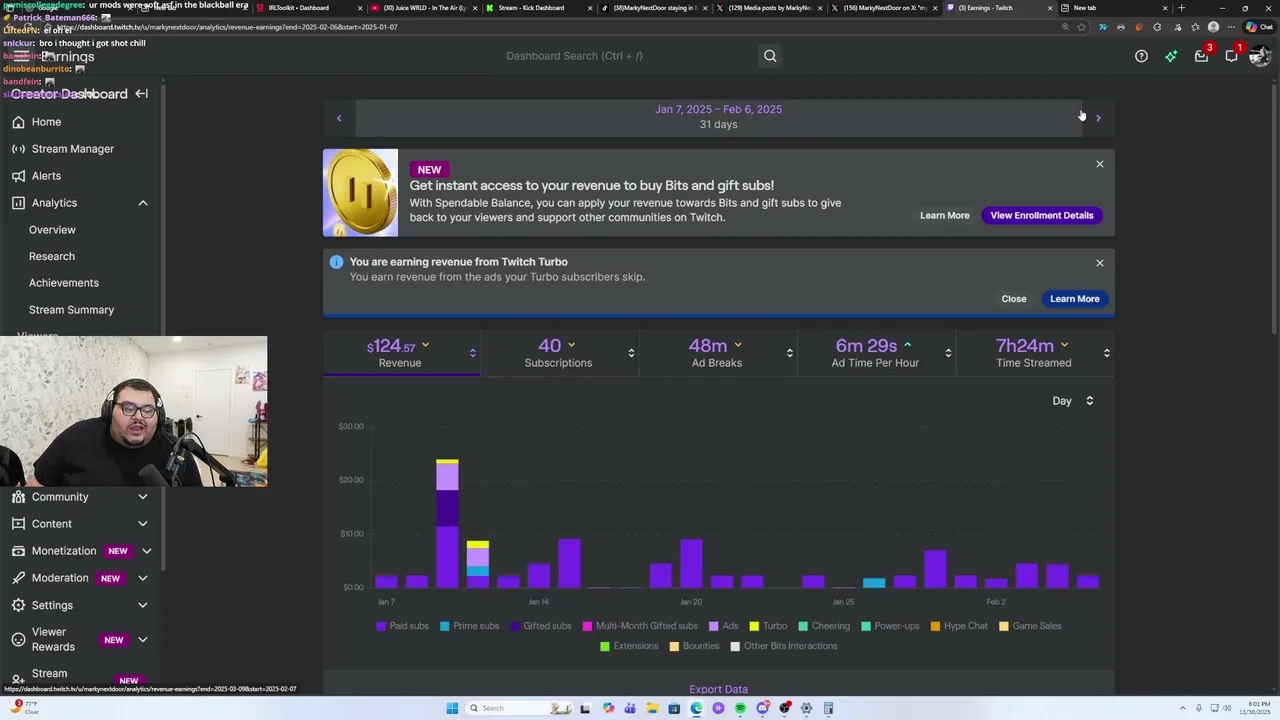
Task: Expand the Monetization section chevron
Action: click(146, 551)
